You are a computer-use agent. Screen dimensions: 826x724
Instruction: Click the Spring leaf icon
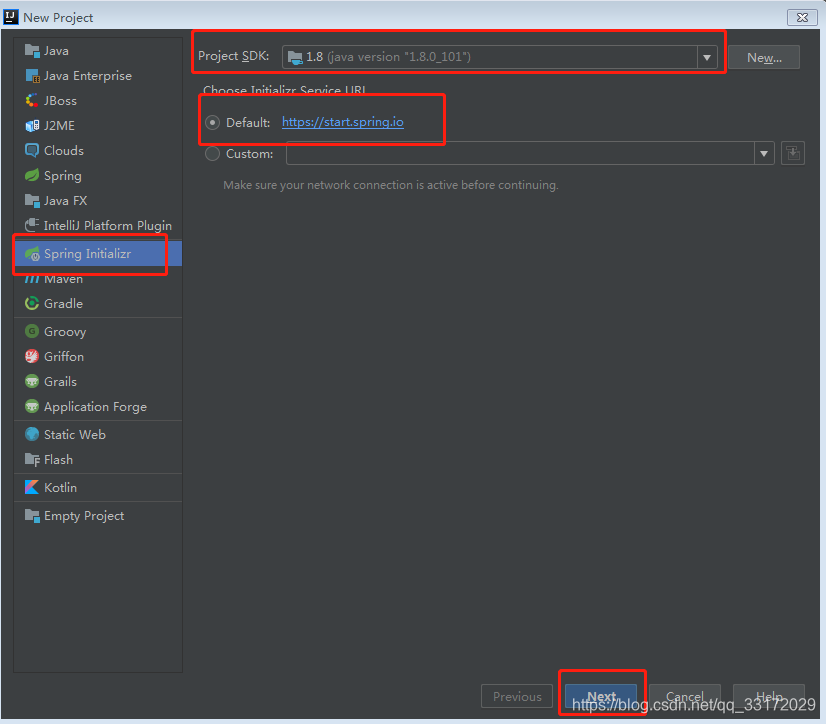pyautogui.click(x=32, y=175)
